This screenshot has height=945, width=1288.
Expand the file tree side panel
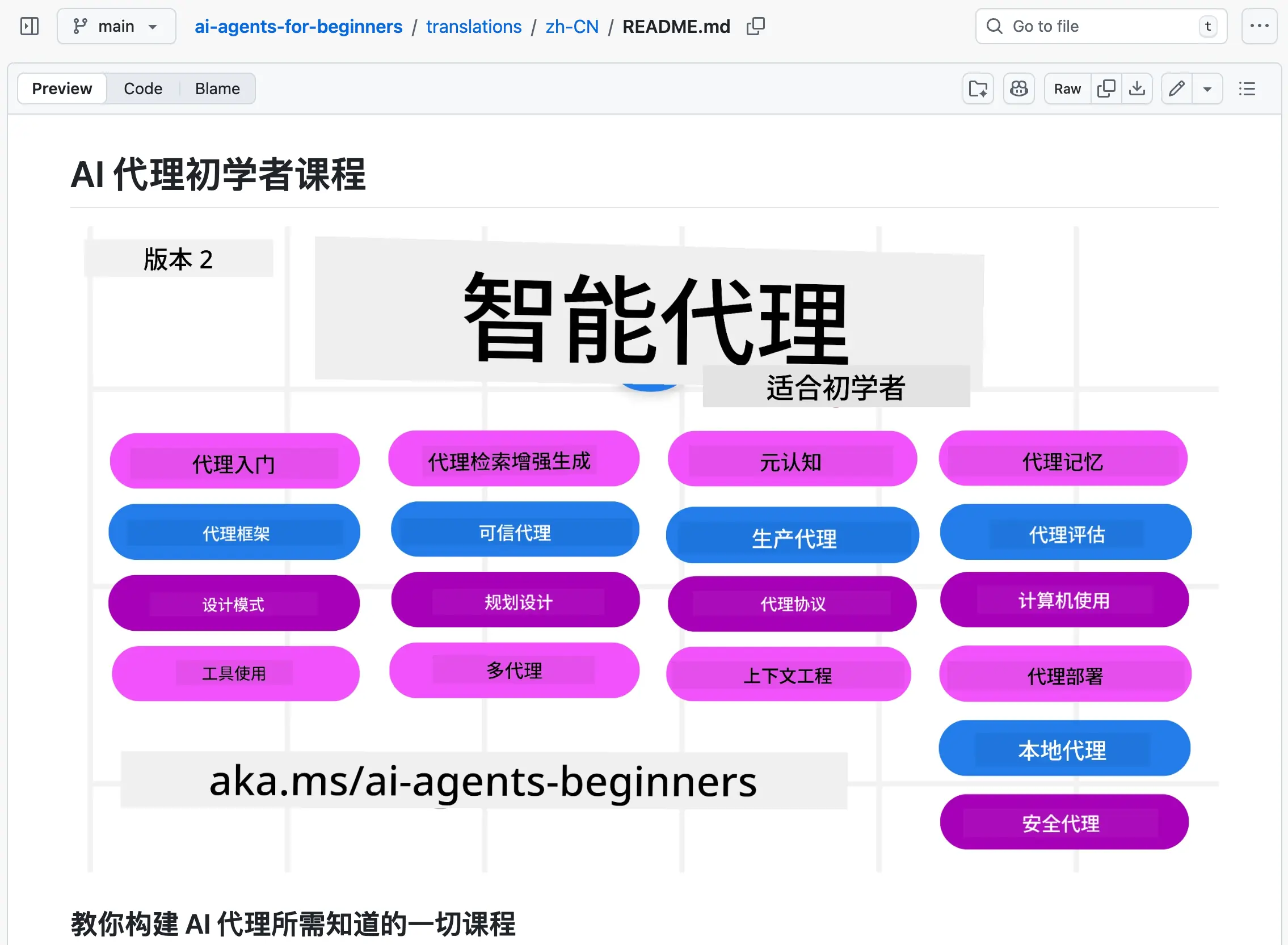pos(29,26)
